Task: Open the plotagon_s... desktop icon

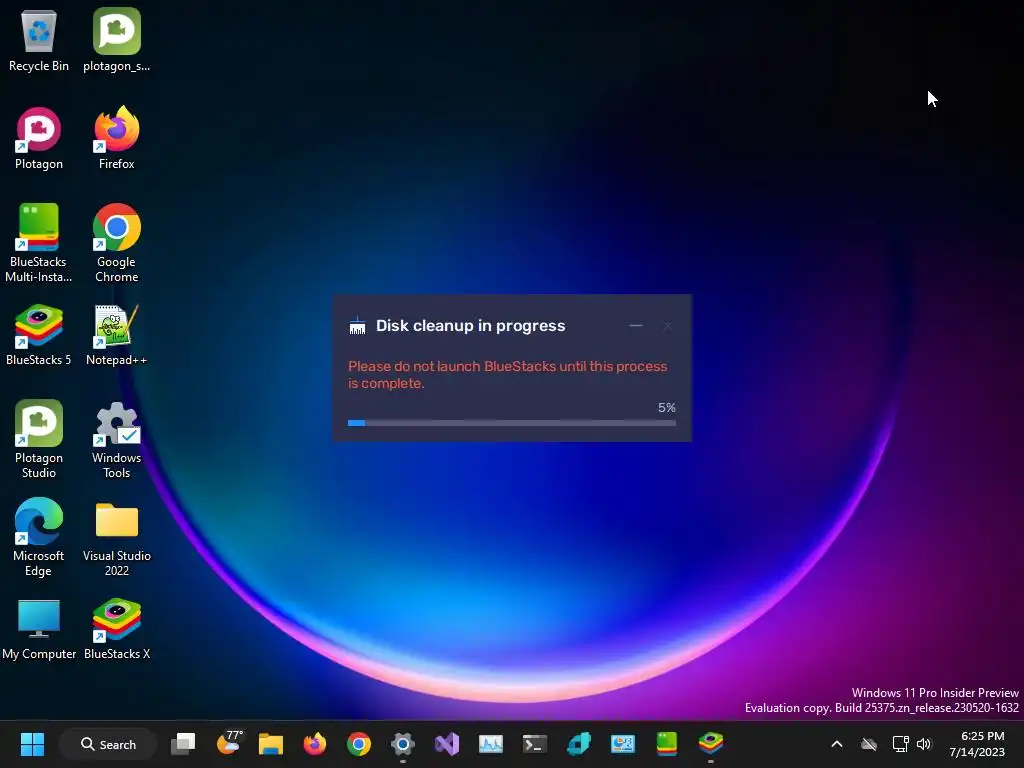Action: 116,40
